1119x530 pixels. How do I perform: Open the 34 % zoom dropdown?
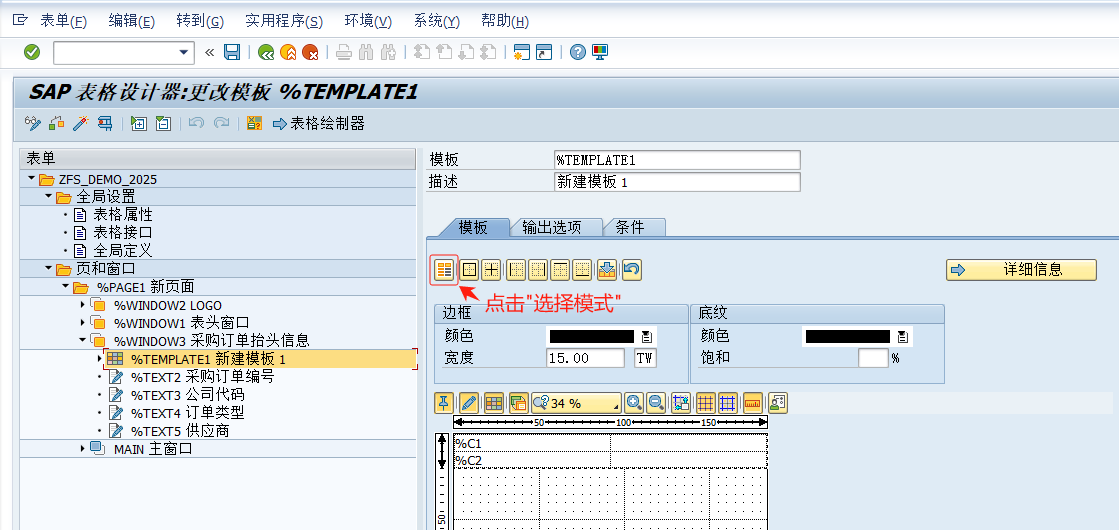click(577, 403)
